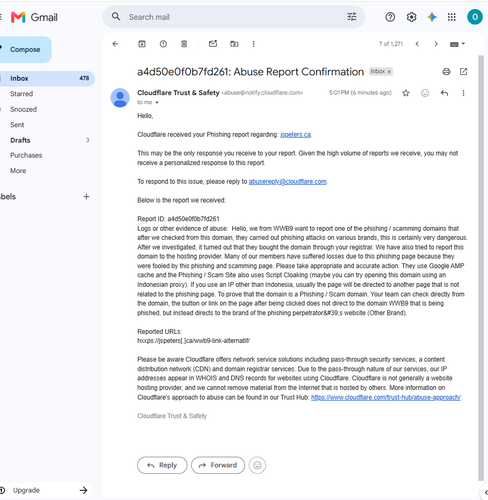488x500 pixels.
Task: Go to older email arrow
Action: coord(436,44)
